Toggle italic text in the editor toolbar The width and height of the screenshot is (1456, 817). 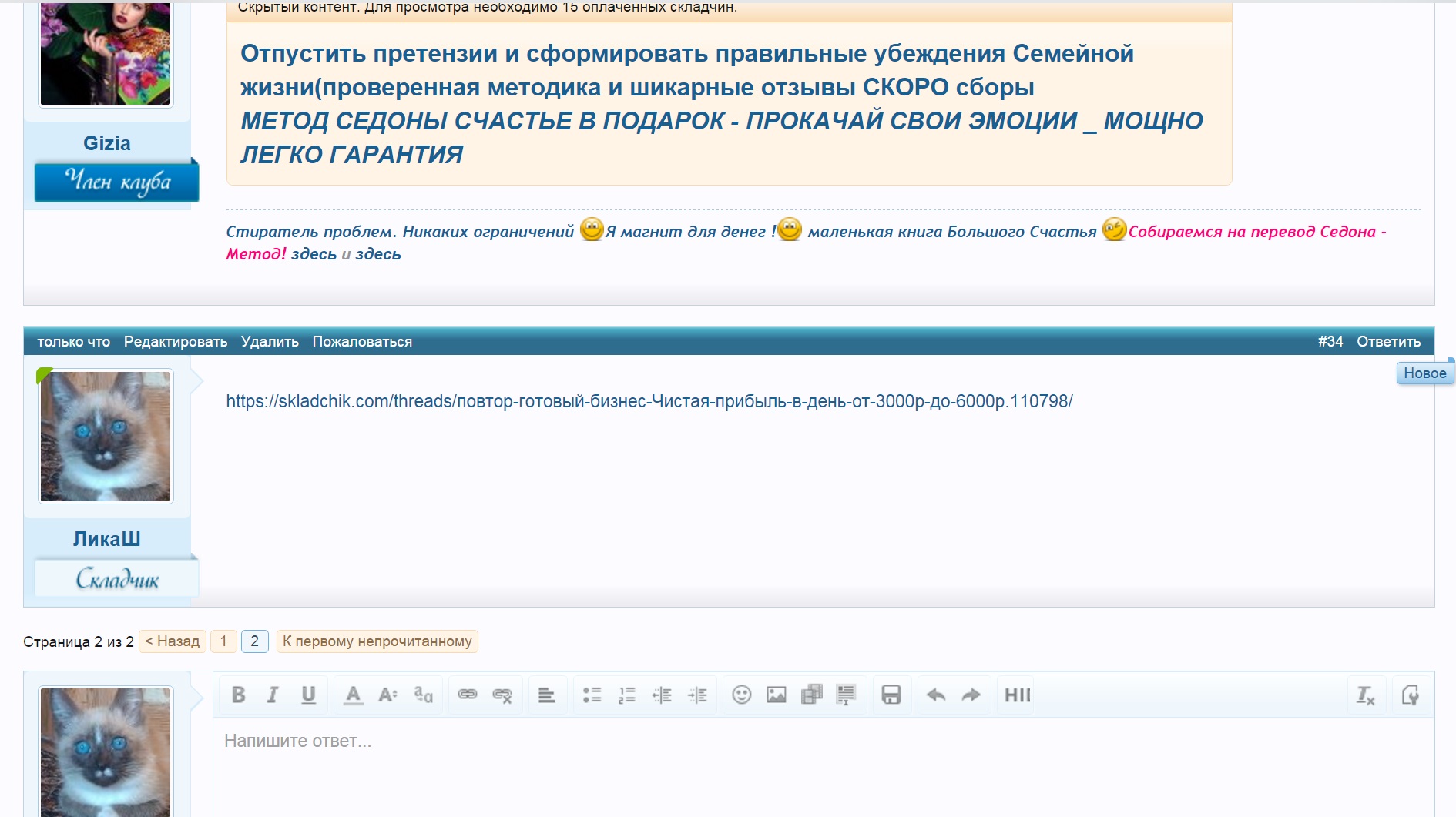tap(273, 695)
